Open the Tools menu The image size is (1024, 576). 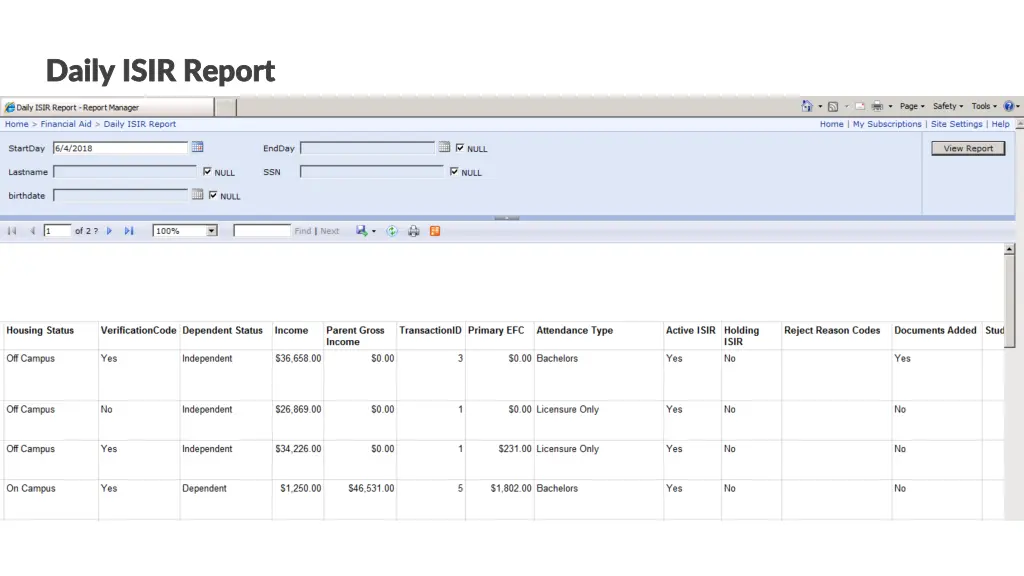click(x=984, y=106)
